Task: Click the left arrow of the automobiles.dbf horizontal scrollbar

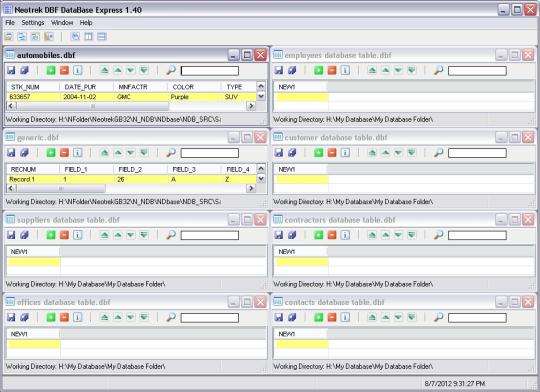Action: 11,106
